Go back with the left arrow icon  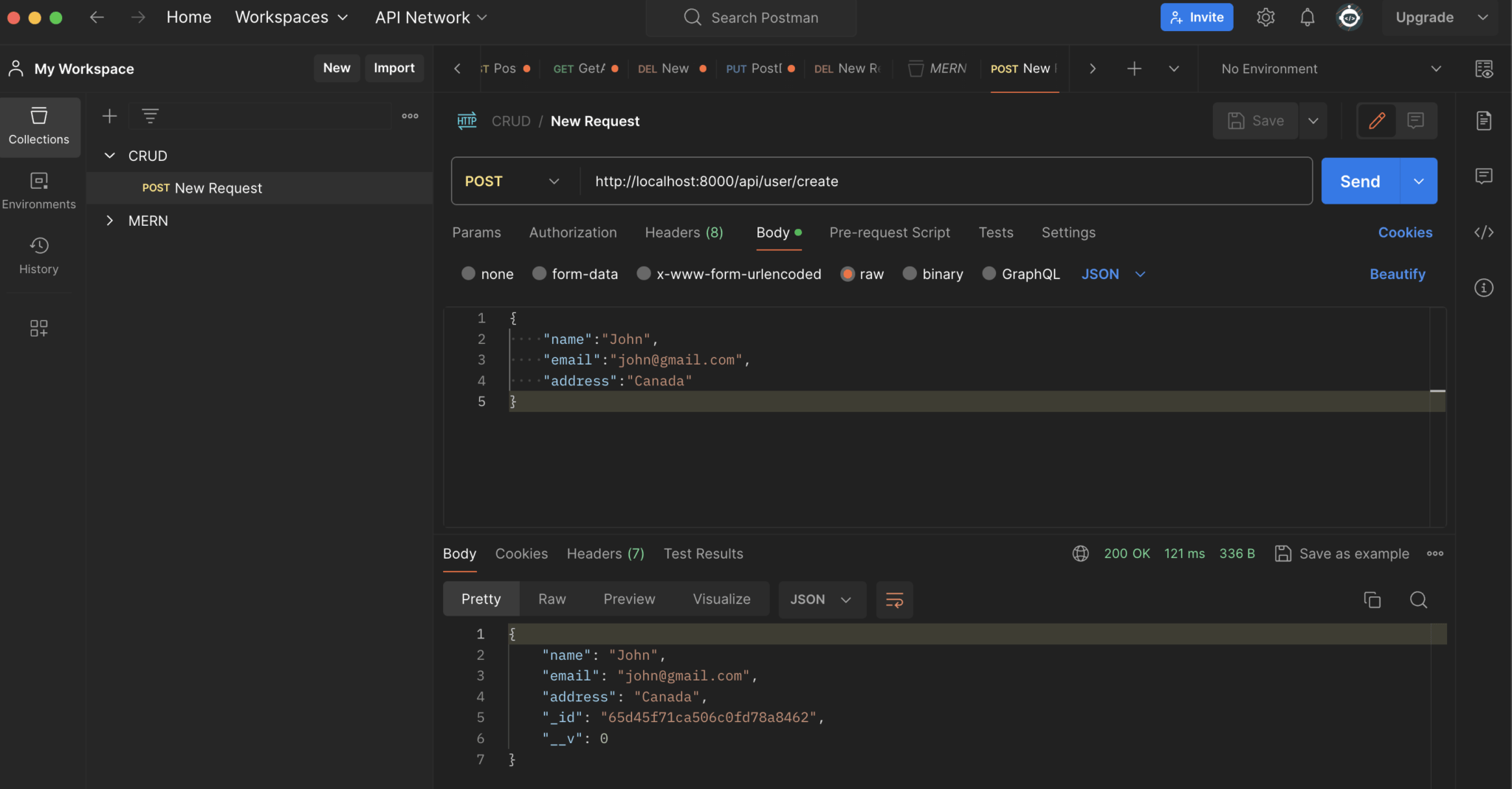coord(97,17)
